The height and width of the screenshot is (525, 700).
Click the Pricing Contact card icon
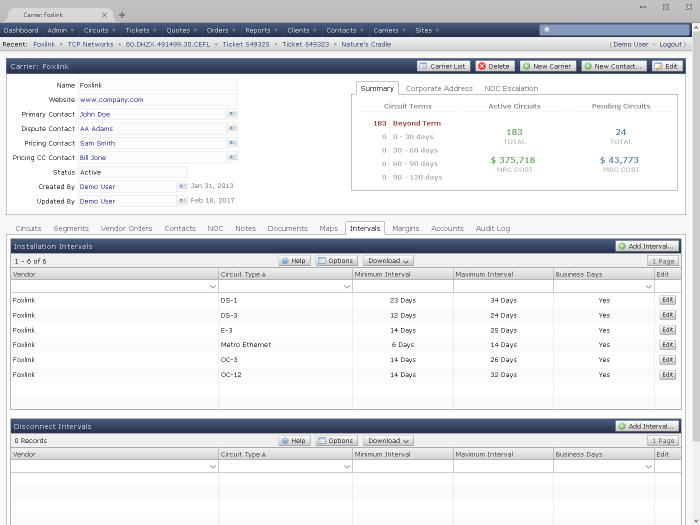(x=232, y=143)
